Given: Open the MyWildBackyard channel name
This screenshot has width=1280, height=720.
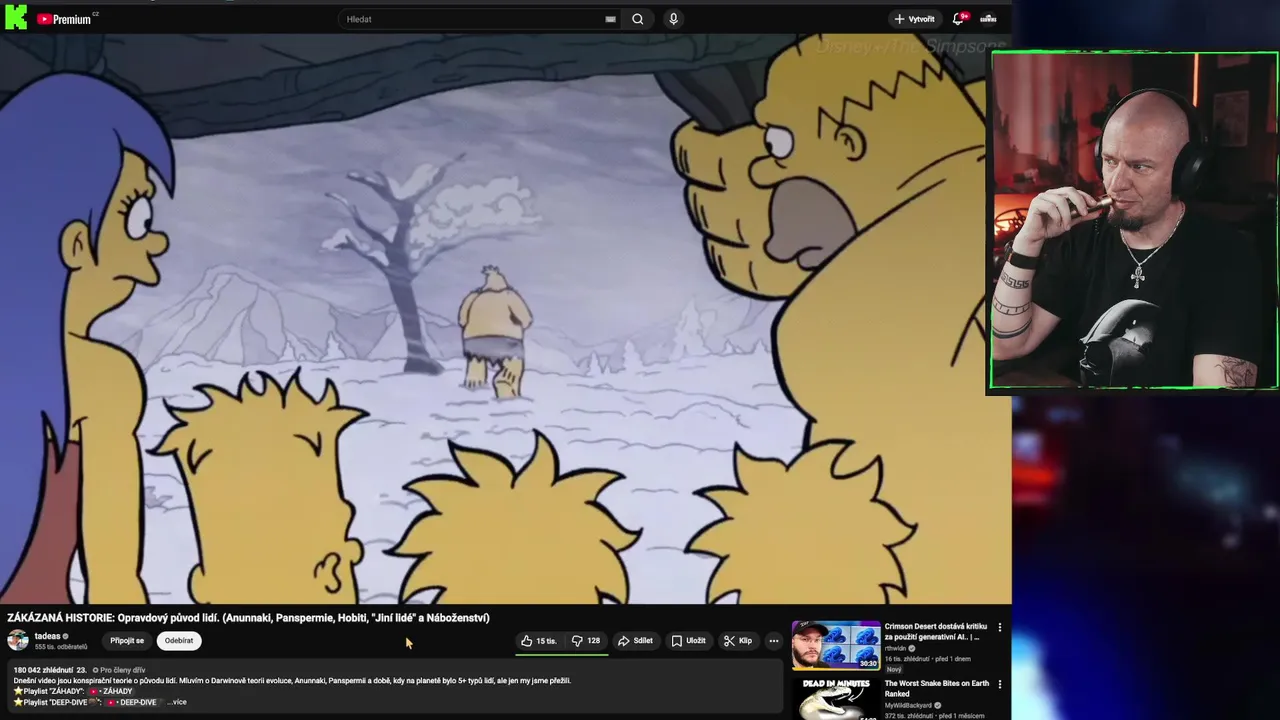Looking at the screenshot, I should tap(908, 705).
